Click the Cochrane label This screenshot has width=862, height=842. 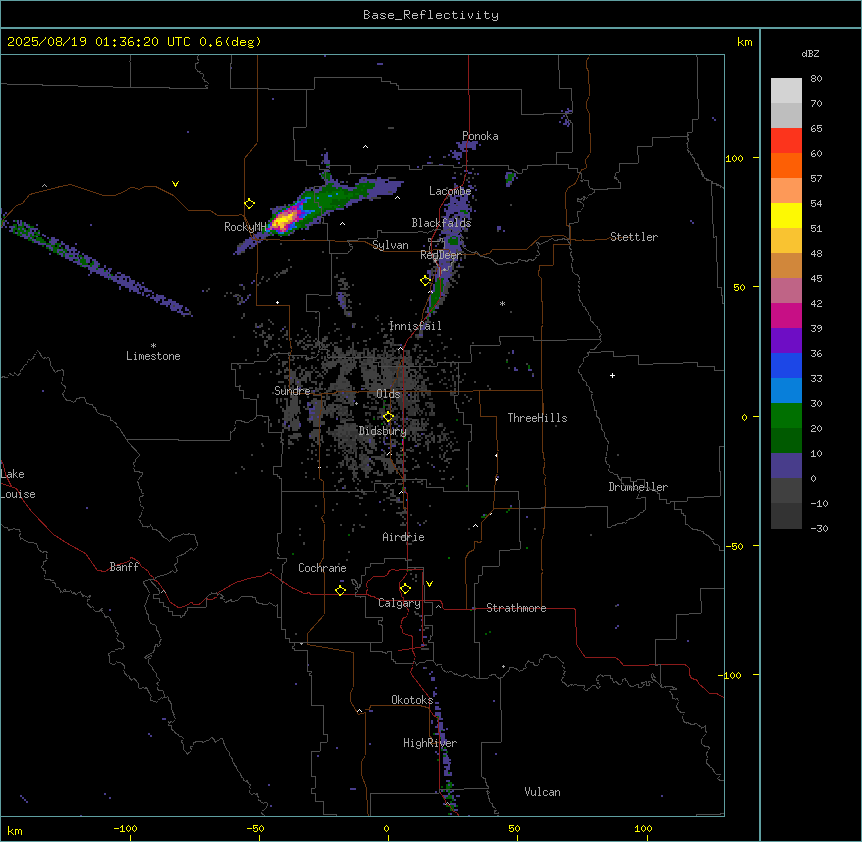pyautogui.click(x=322, y=568)
